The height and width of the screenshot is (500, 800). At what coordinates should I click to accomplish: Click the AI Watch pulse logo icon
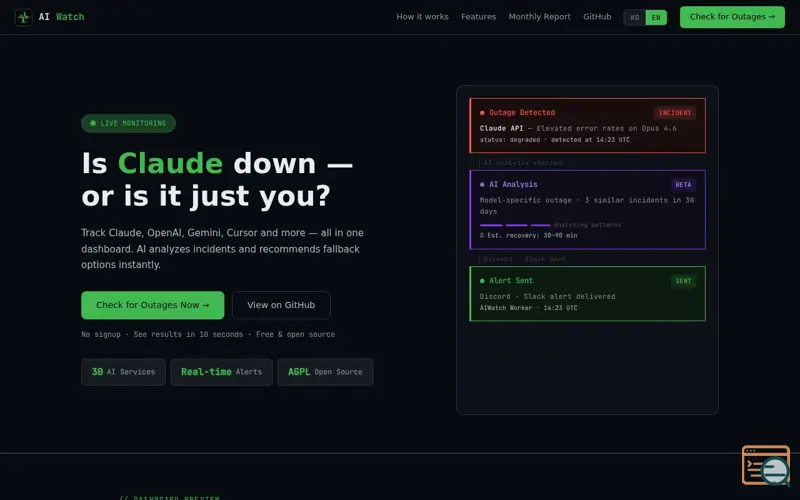pyautogui.click(x=23, y=17)
